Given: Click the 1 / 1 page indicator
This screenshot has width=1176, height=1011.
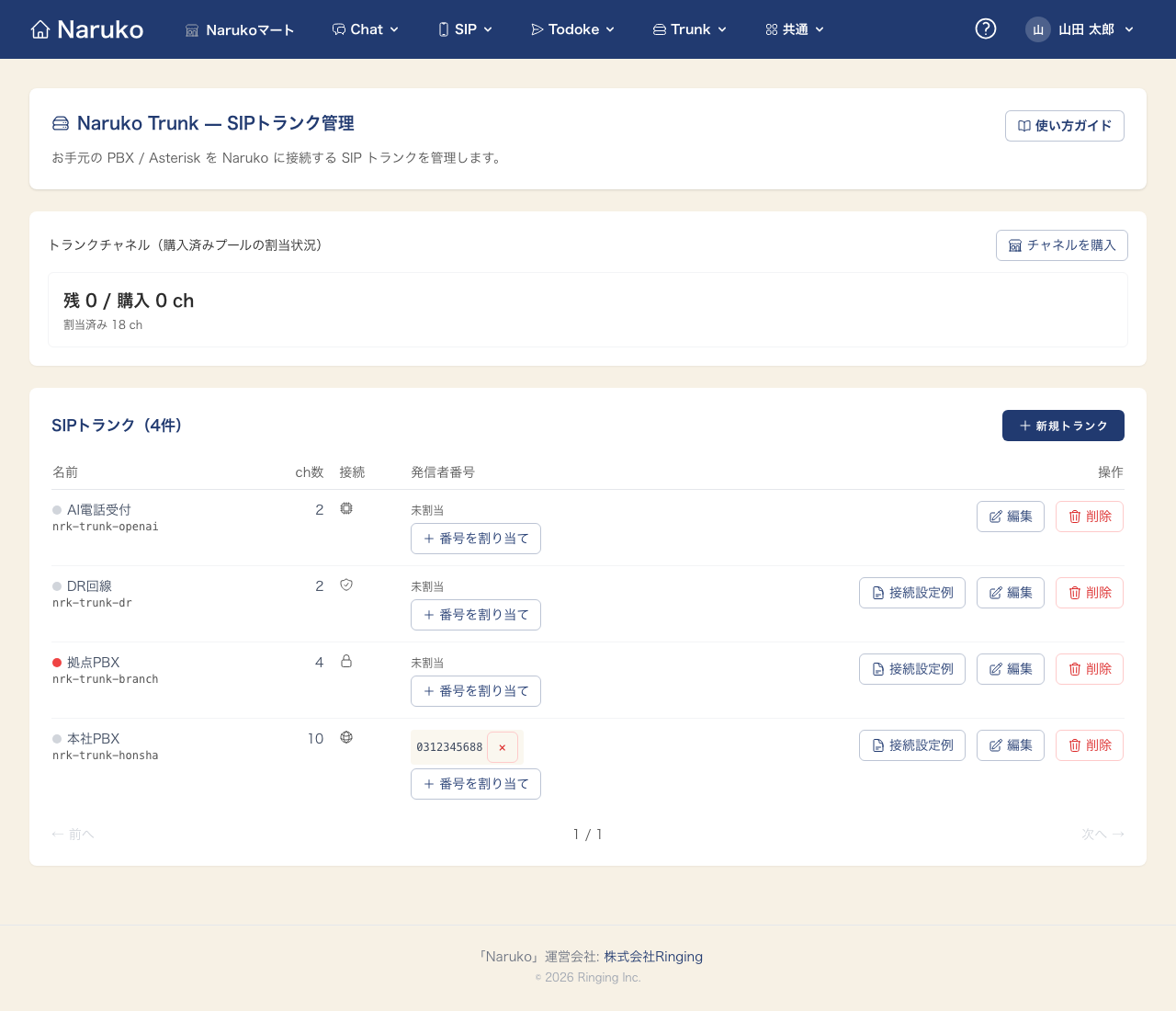Looking at the screenshot, I should point(588,835).
